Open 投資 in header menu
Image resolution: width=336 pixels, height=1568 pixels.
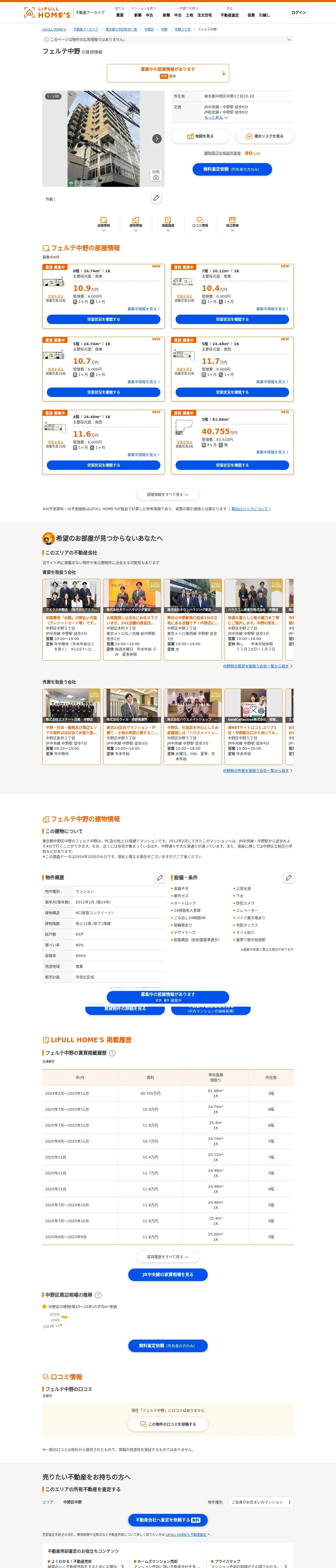point(251,15)
